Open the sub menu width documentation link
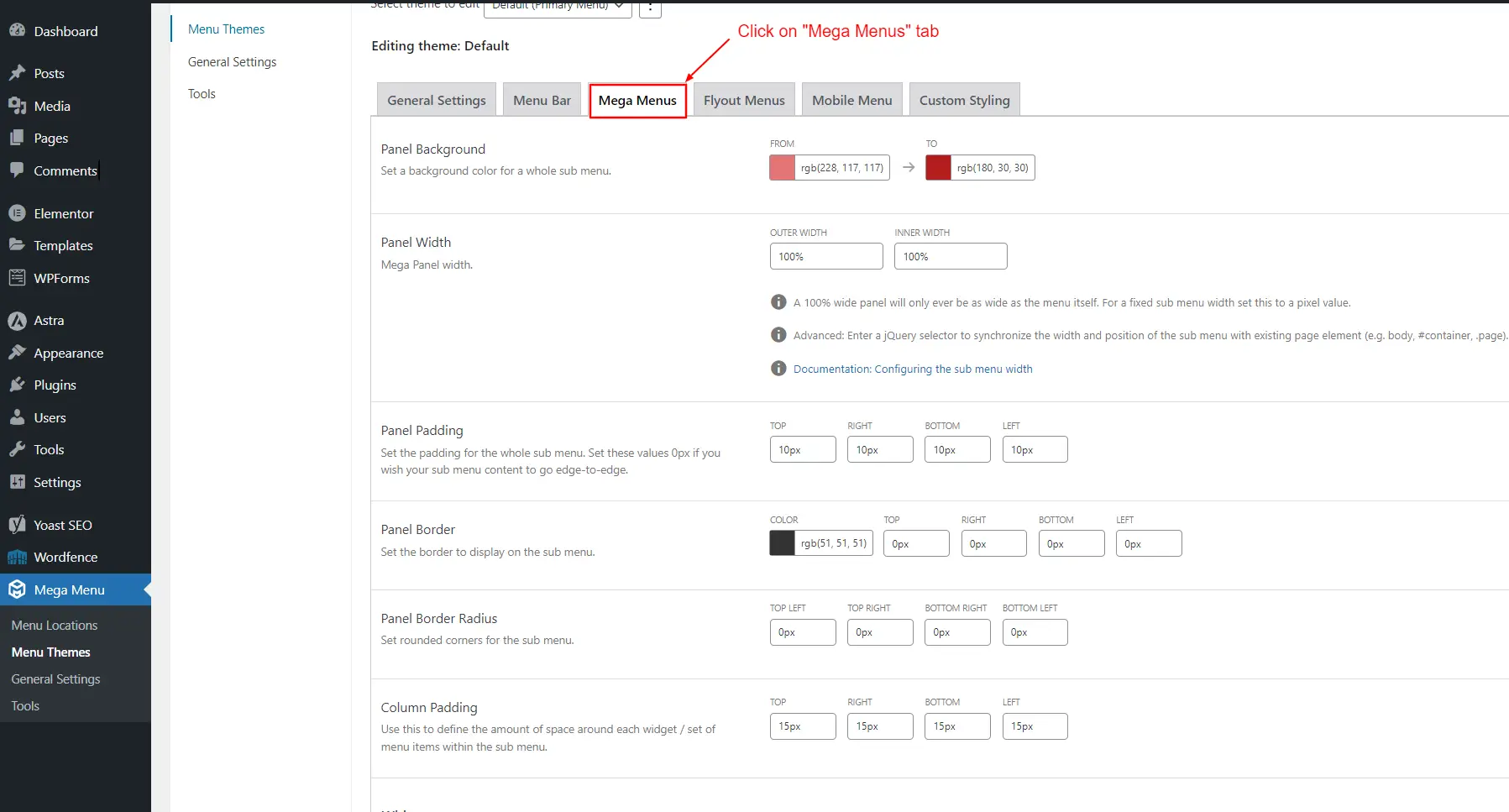Viewport: 1509px width, 812px height. [913, 369]
